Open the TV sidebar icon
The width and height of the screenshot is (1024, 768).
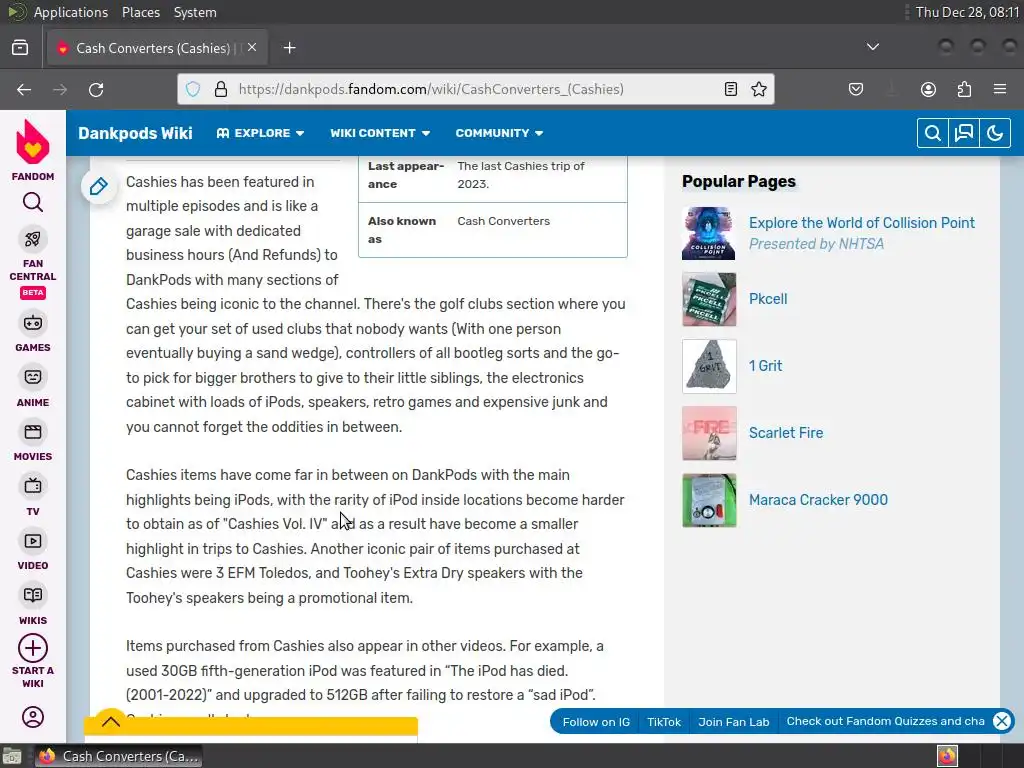[x=33, y=487]
